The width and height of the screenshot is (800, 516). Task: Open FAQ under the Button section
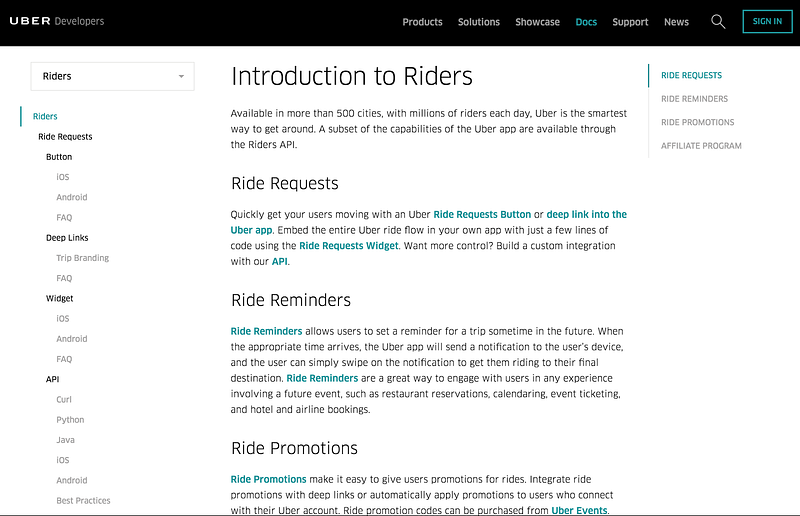64,217
